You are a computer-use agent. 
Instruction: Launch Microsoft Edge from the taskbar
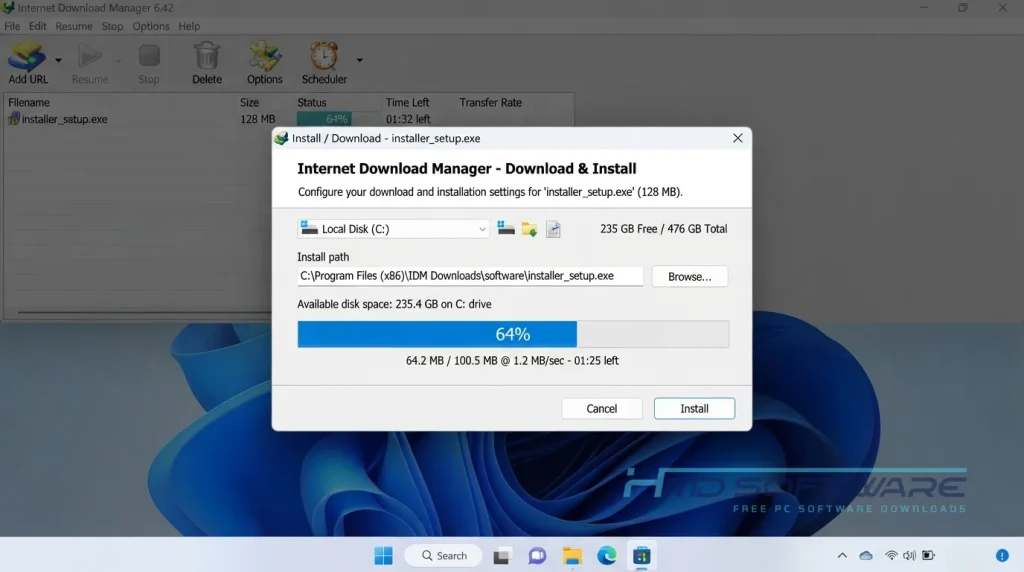[607, 556]
